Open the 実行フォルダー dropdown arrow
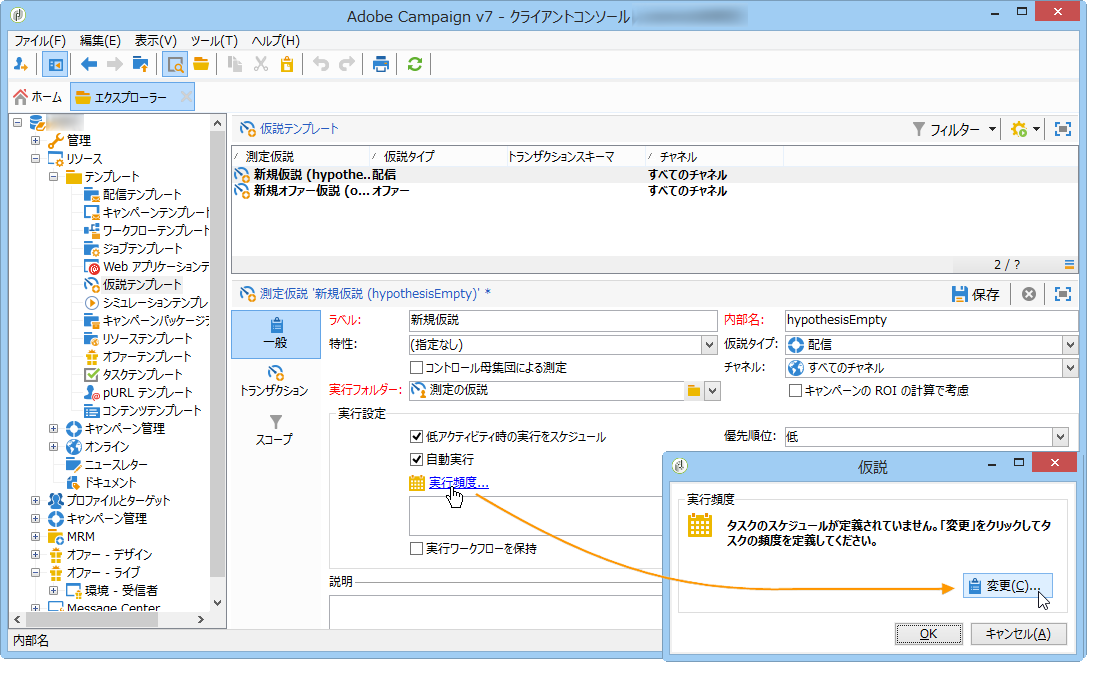The width and height of the screenshot is (1104, 675). 713,391
